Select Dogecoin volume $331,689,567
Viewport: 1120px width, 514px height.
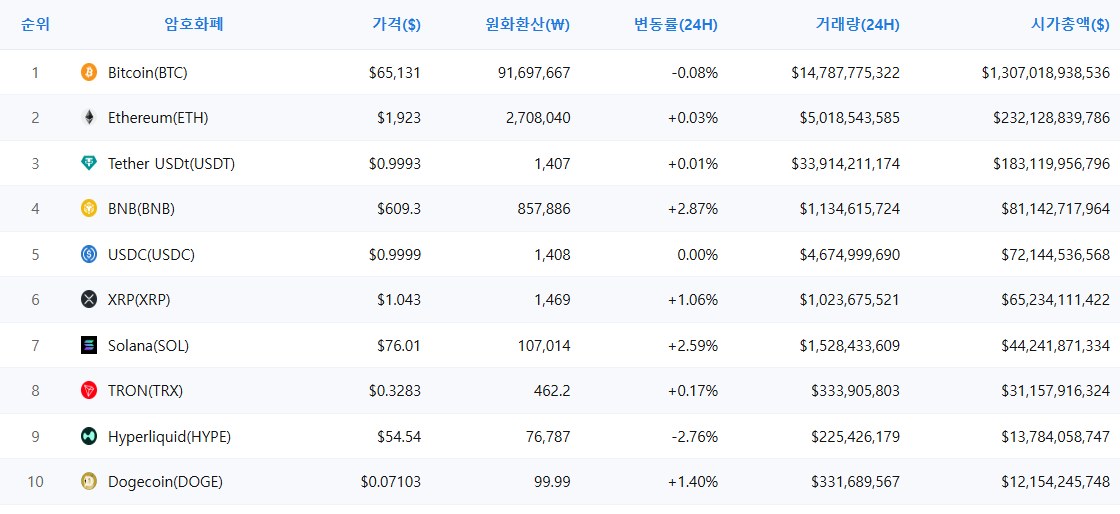856,482
